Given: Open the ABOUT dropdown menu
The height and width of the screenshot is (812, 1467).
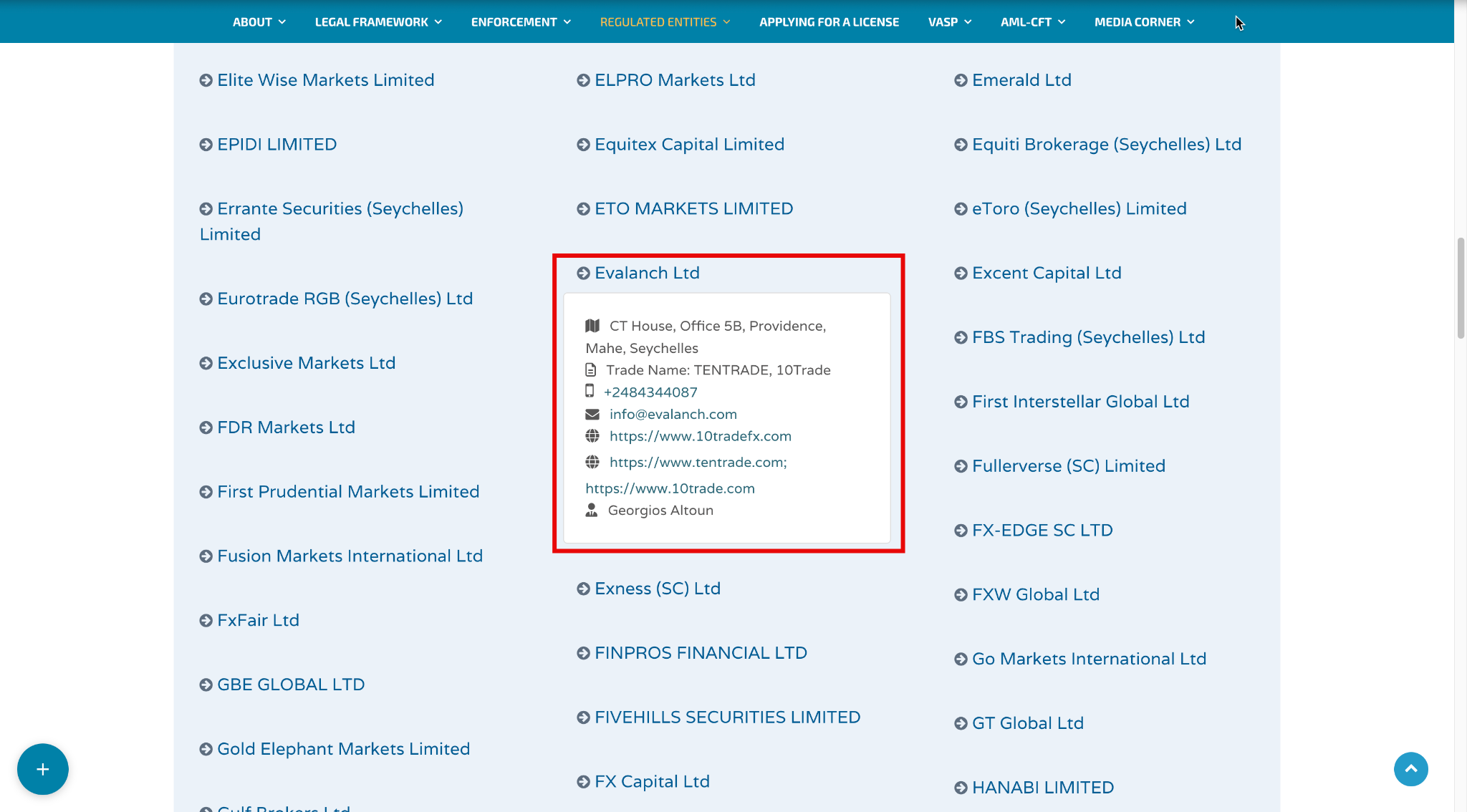Looking at the screenshot, I should (x=259, y=22).
